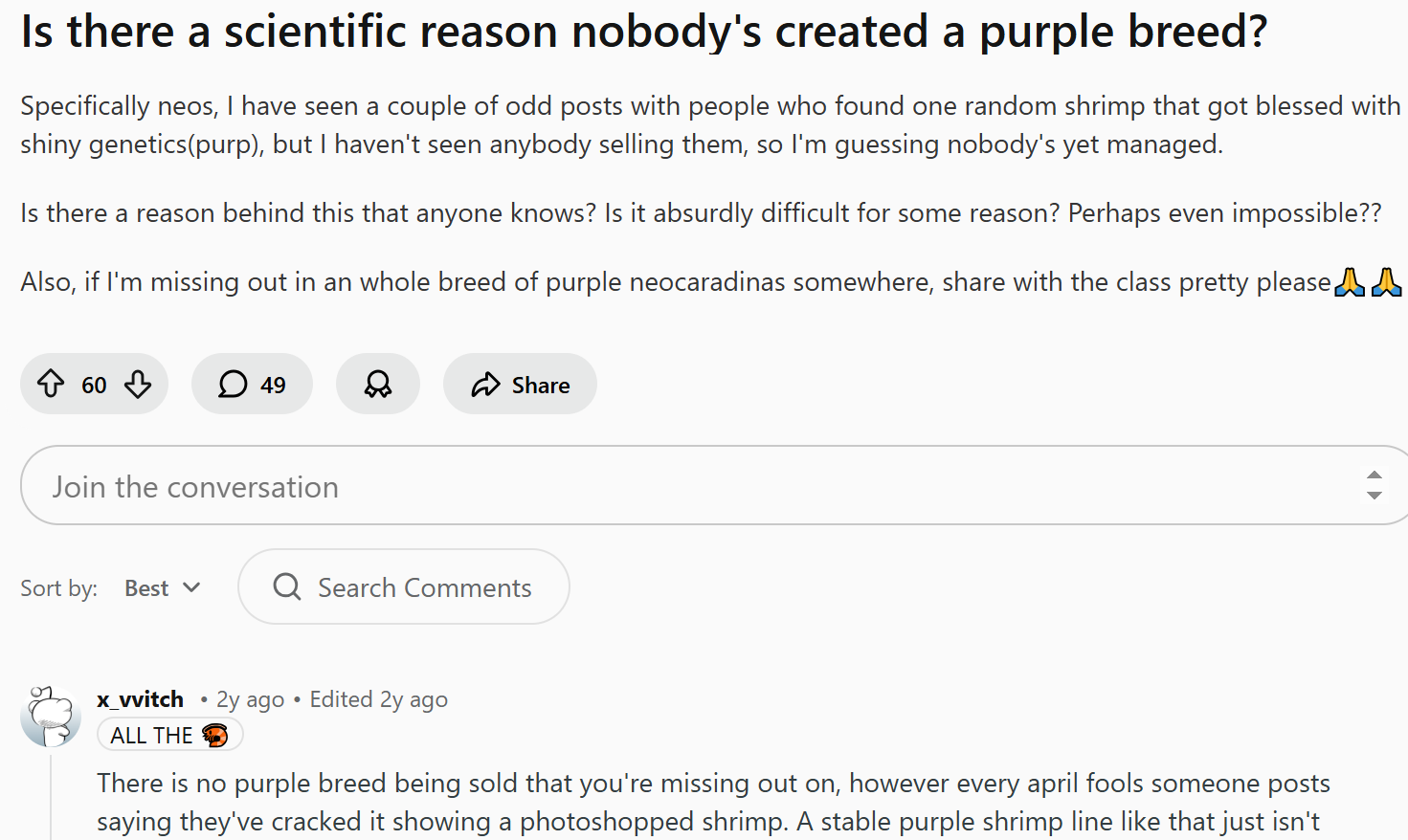
Task: Expand the Join the conversation editor arrows
Action: coord(1374,485)
